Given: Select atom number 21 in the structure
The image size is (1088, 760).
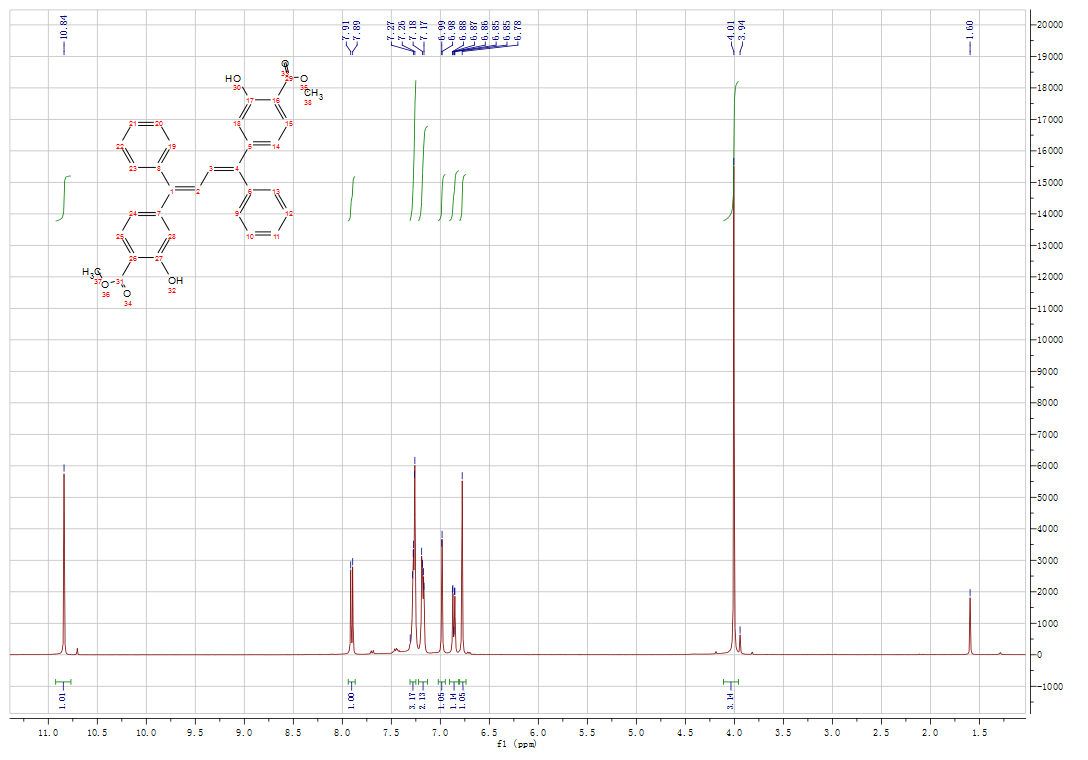Looking at the screenshot, I should coord(132,124).
